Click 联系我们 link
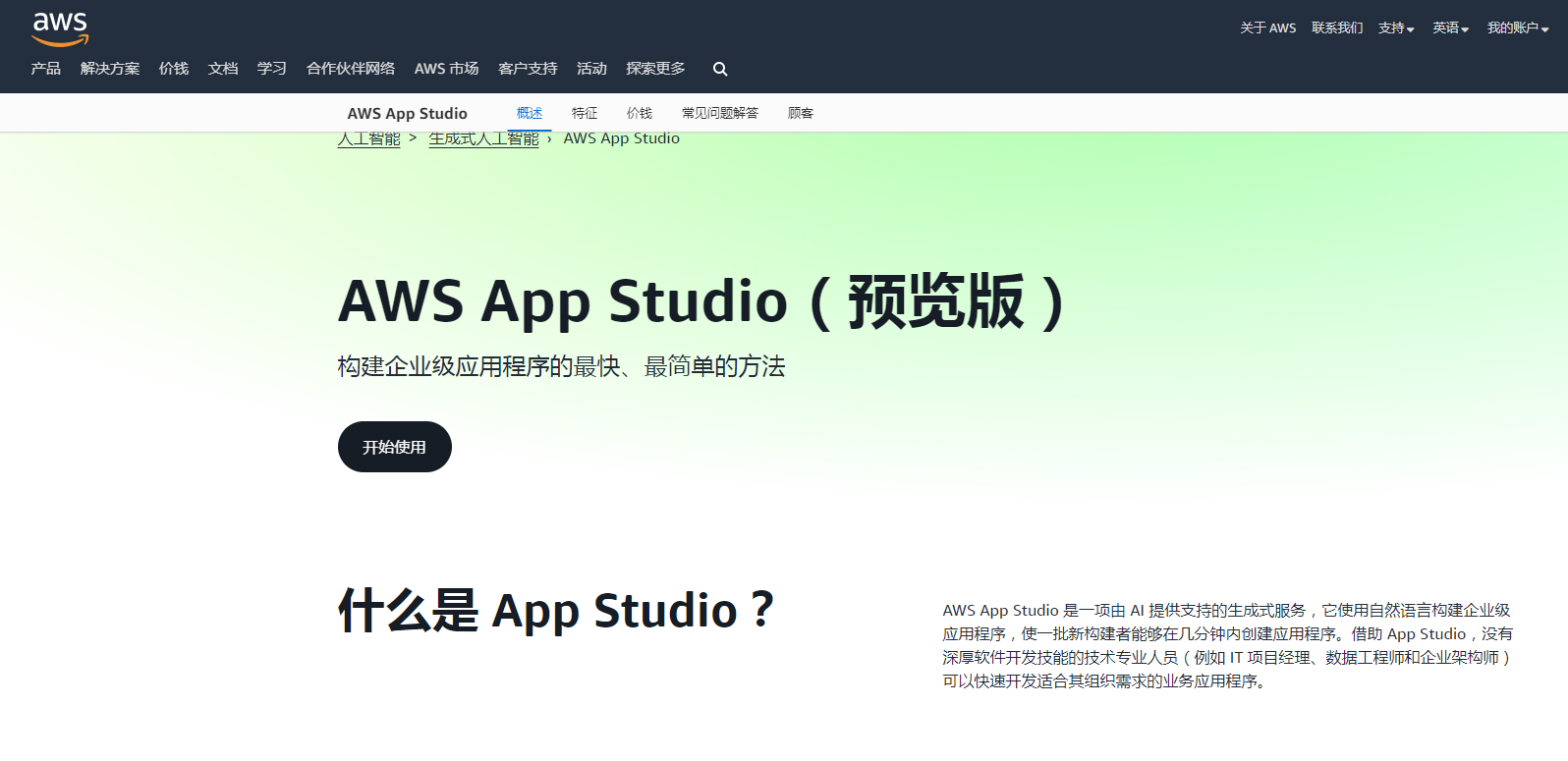This screenshot has width=1568, height=761. tap(1336, 28)
